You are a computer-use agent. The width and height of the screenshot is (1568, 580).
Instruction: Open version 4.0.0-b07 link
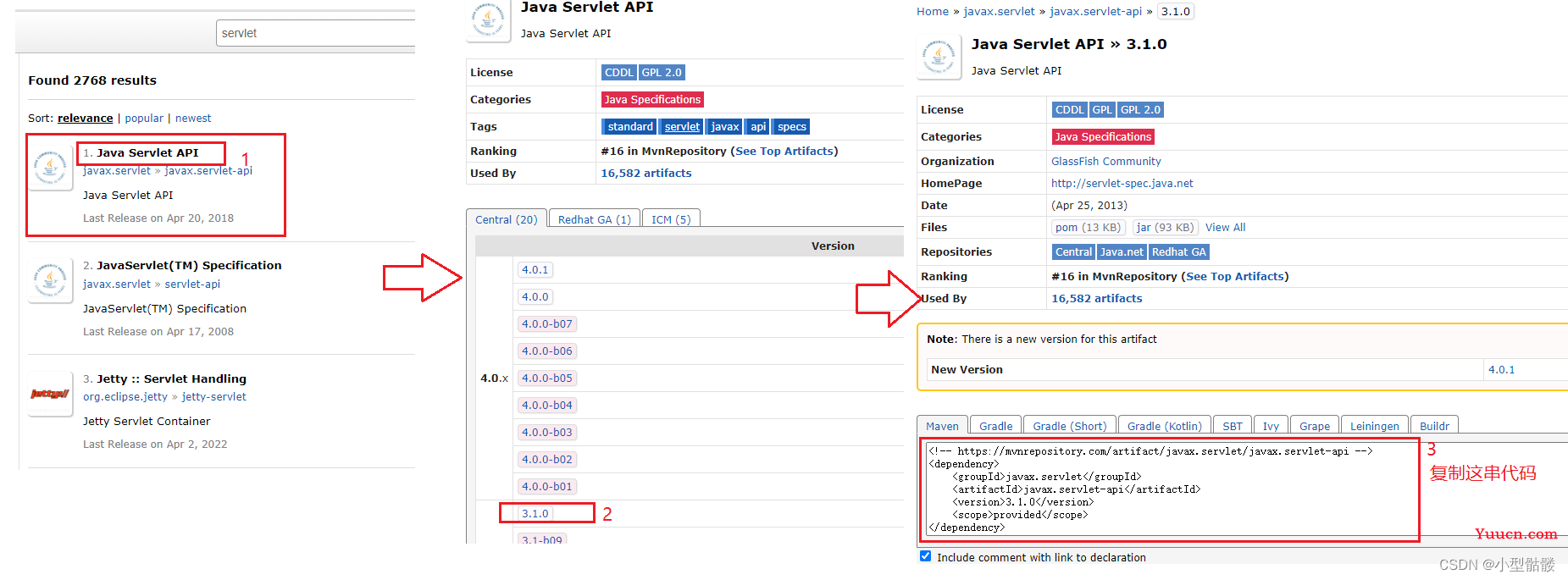[547, 324]
